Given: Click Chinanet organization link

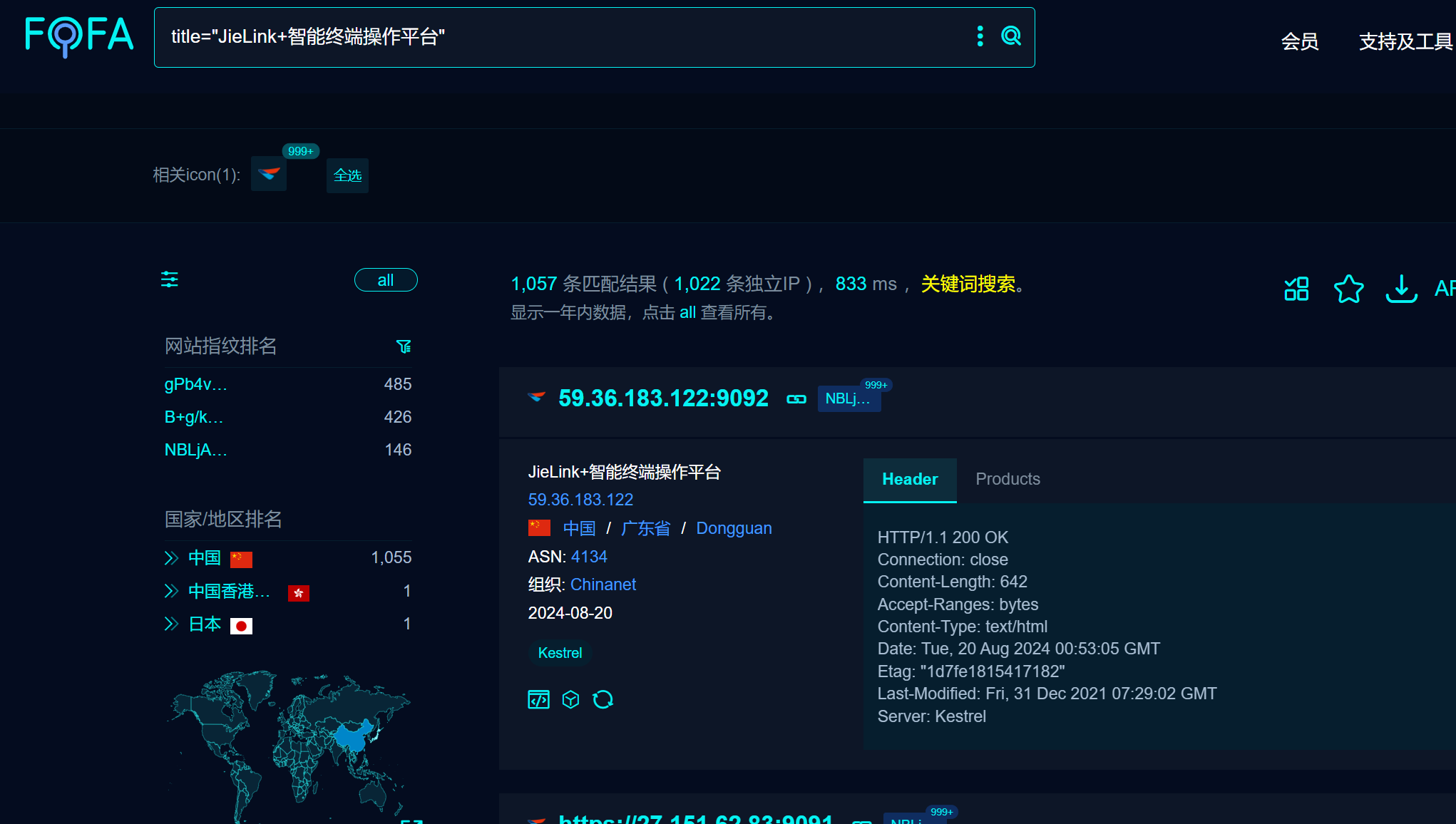Looking at the screenshot, I should [x=603, y=584].
